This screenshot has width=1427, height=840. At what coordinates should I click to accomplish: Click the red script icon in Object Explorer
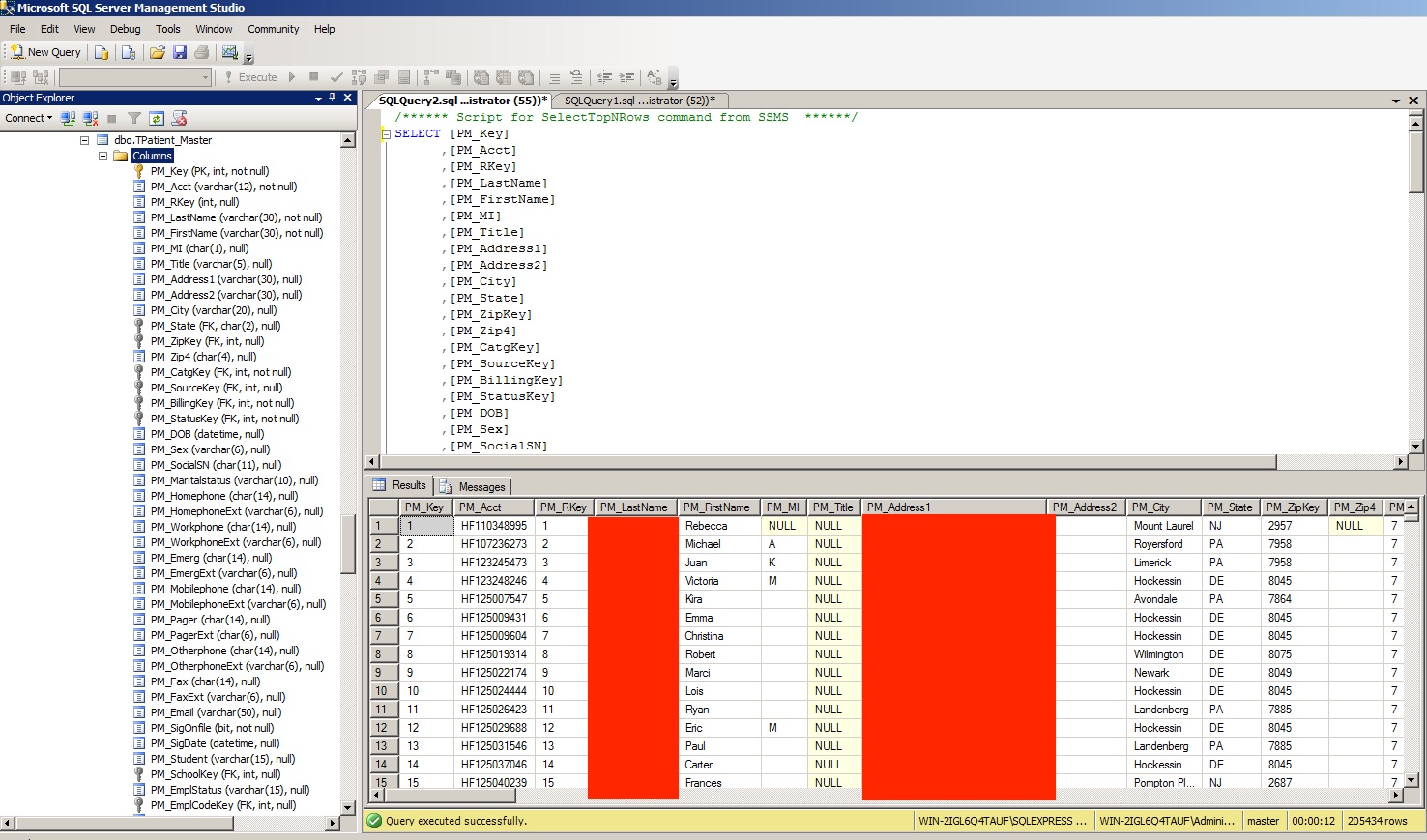point(179,118)
